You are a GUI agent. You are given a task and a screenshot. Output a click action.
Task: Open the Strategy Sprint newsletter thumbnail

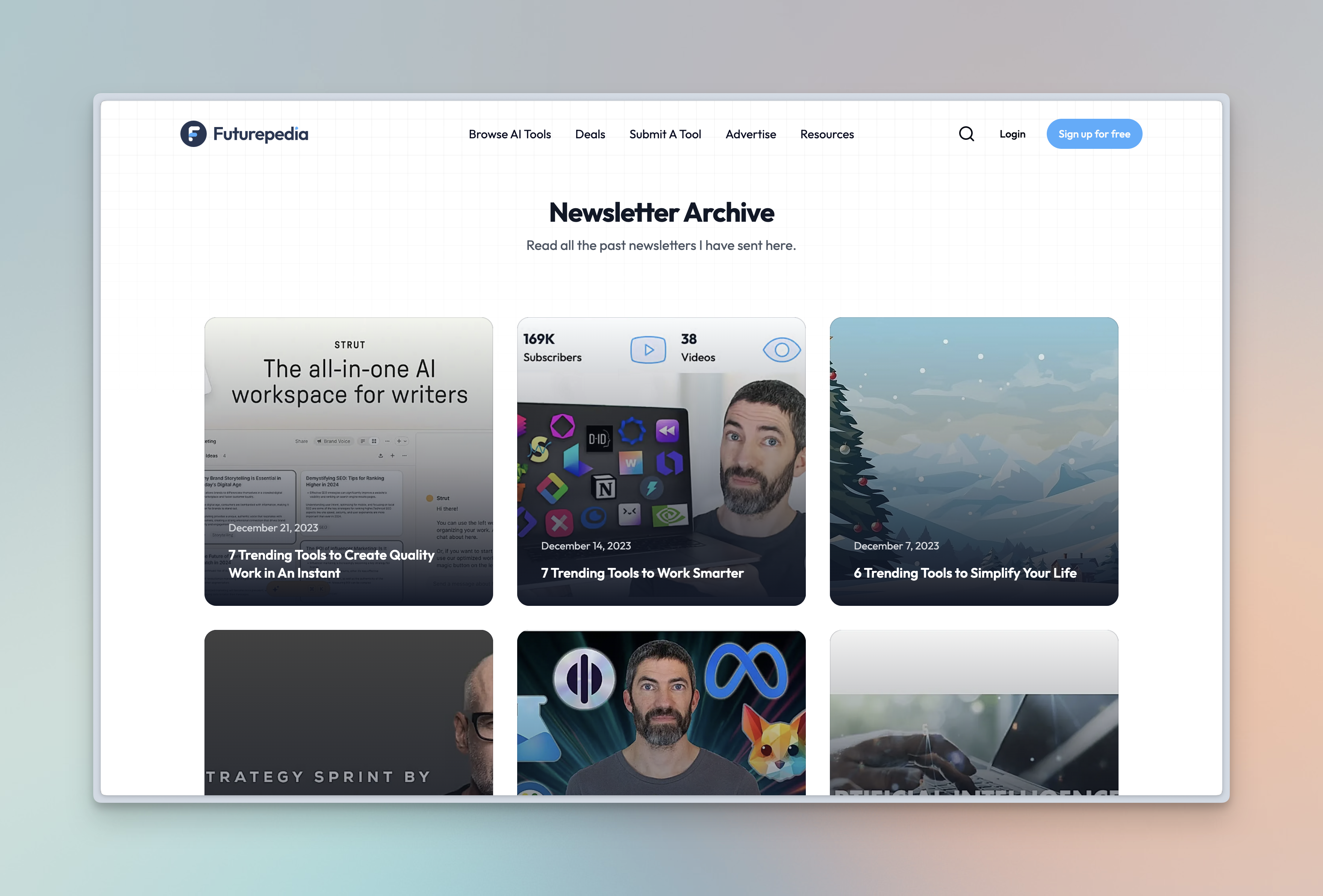pyautogui.click(x=348, y=712)
